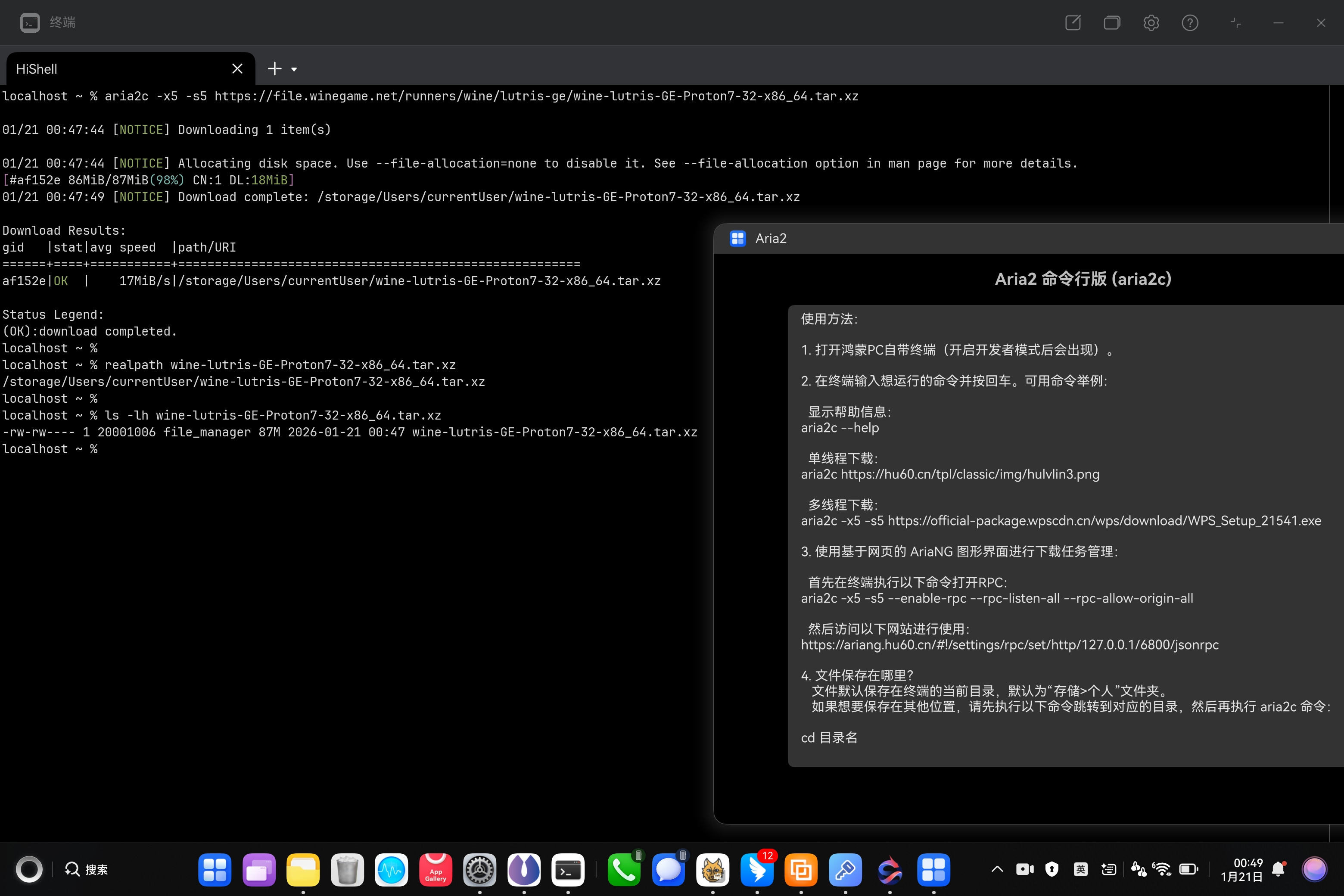Expand the new tab dropdown arrow

[294, 69]
